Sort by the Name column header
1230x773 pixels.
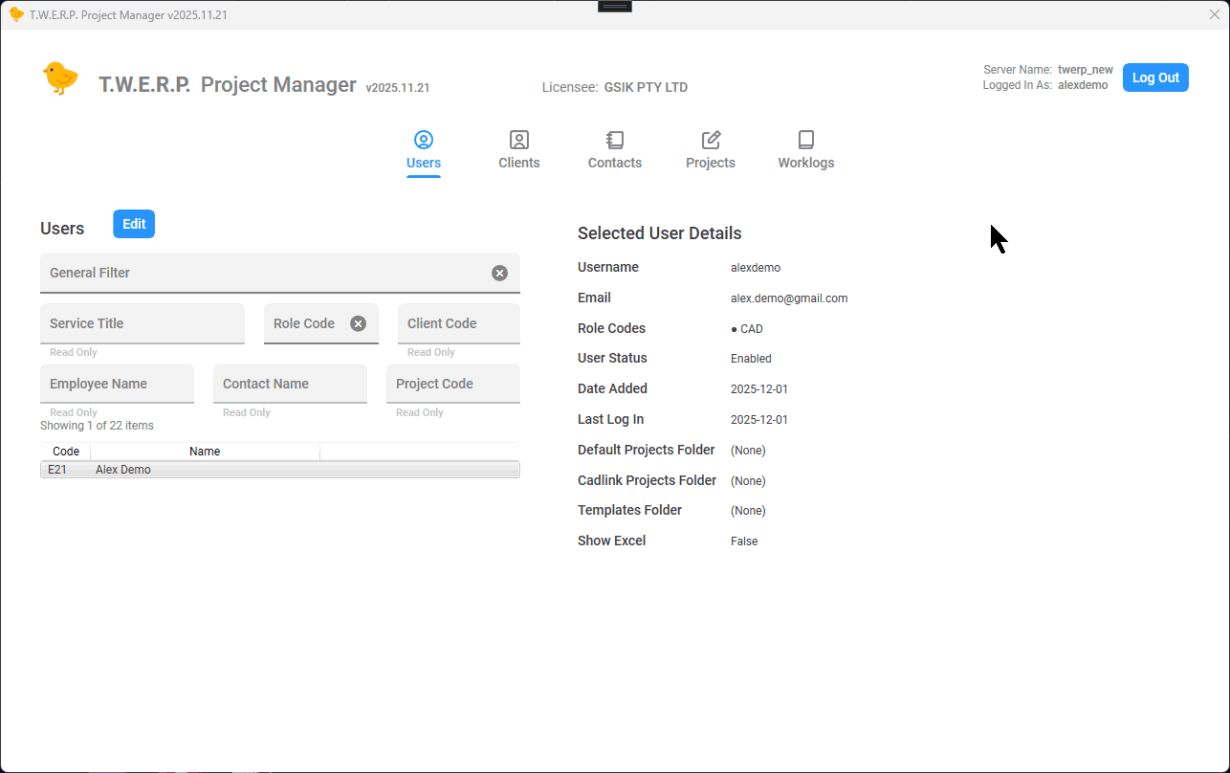(x=205, y=451)
